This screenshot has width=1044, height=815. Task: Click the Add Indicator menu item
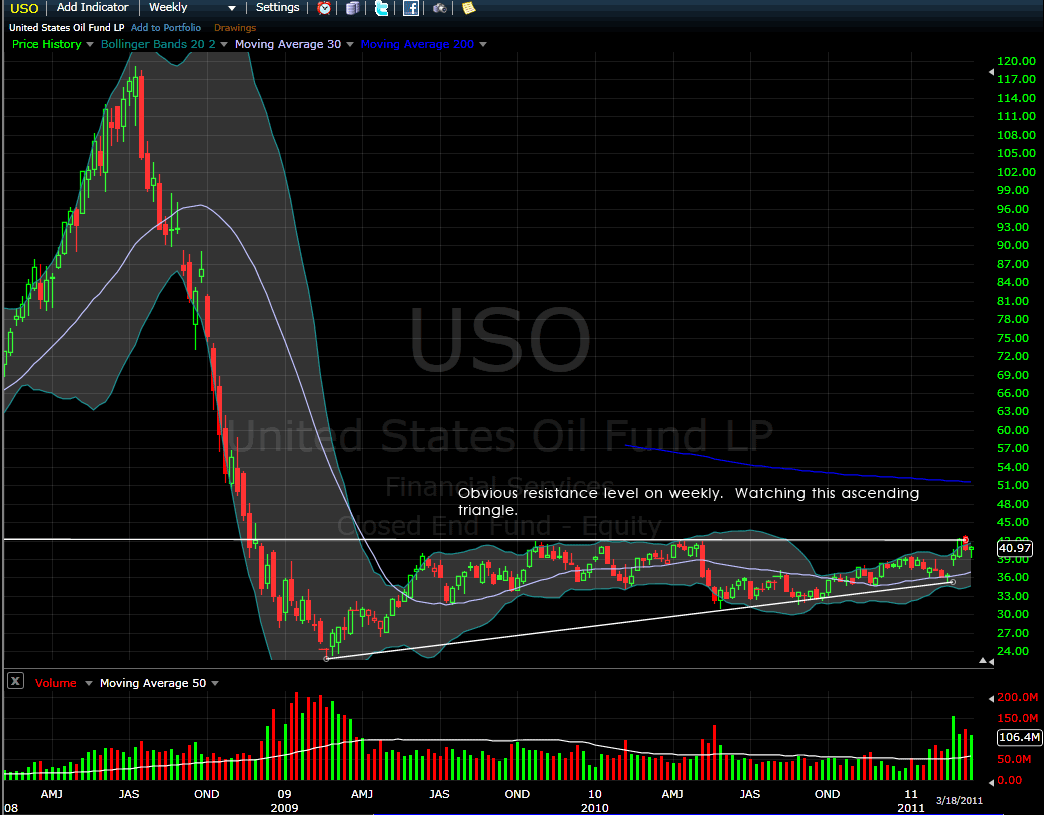pyautogui.click(x=92, y=8)
